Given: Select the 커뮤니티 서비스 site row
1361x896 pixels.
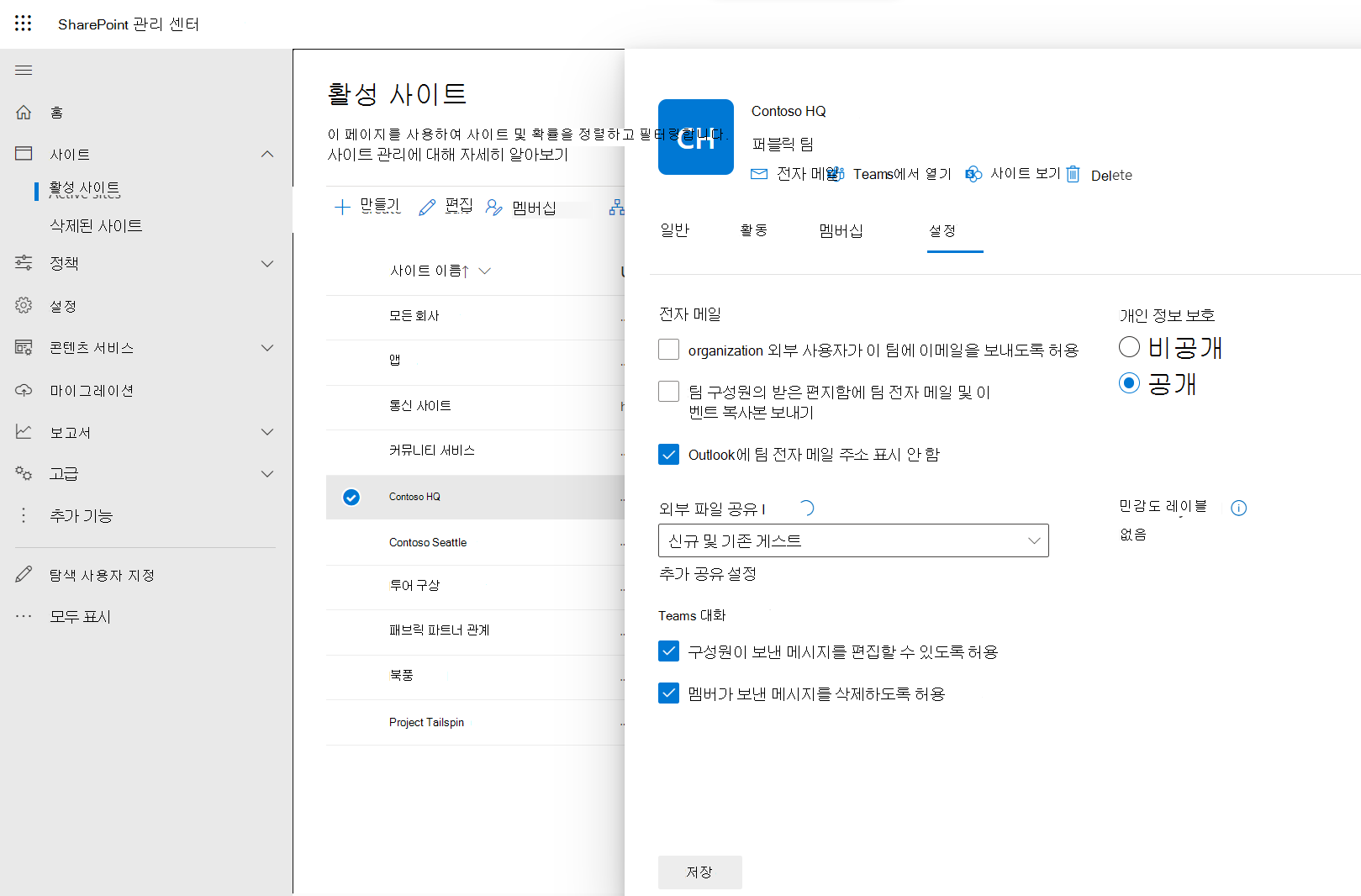Looking at the screenshot, I should coord(476,451).
